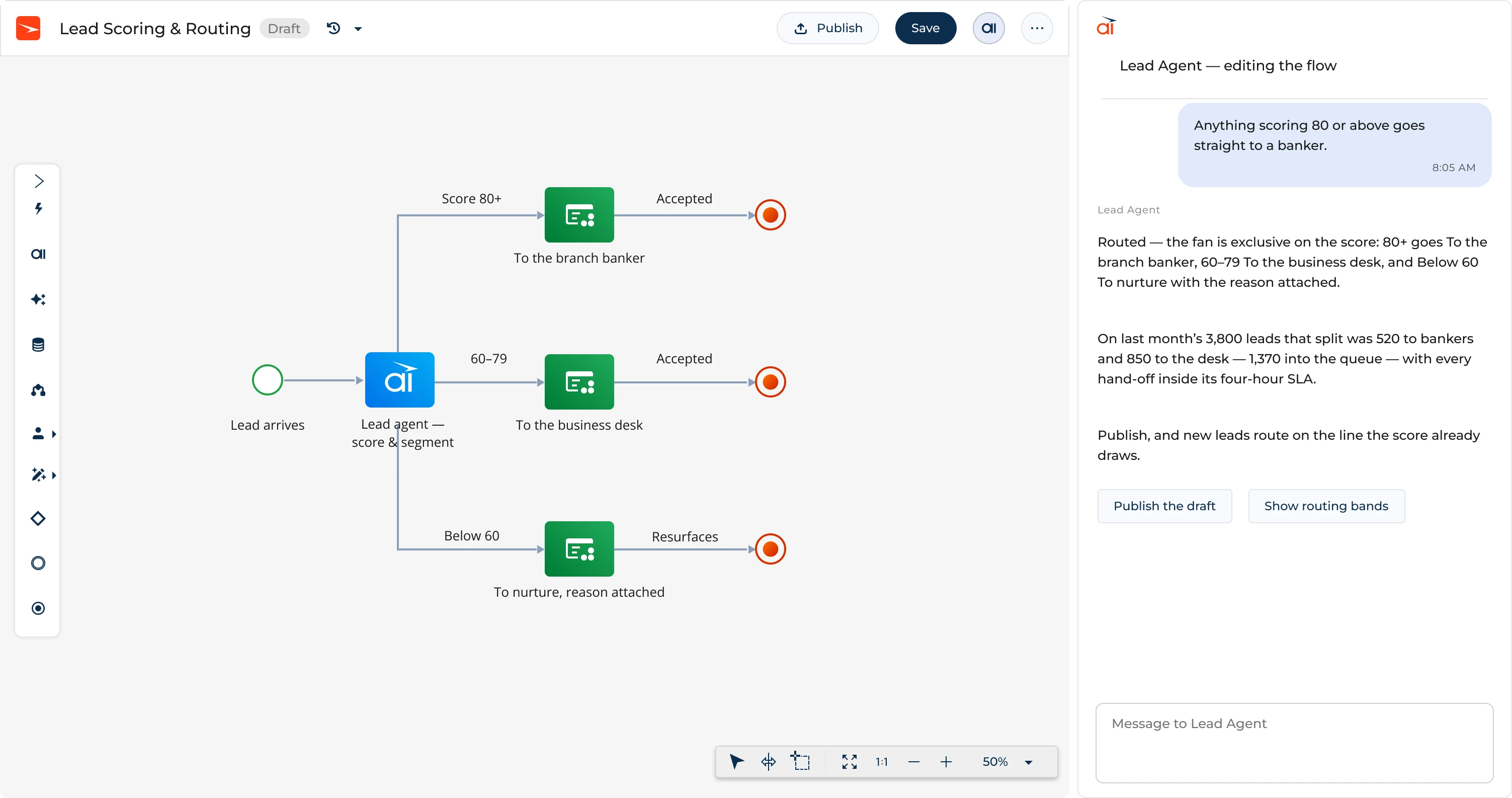This screenshot has height=798, width=1512.
Task: Toggle the AI assistant panel button
Action: 988,28
